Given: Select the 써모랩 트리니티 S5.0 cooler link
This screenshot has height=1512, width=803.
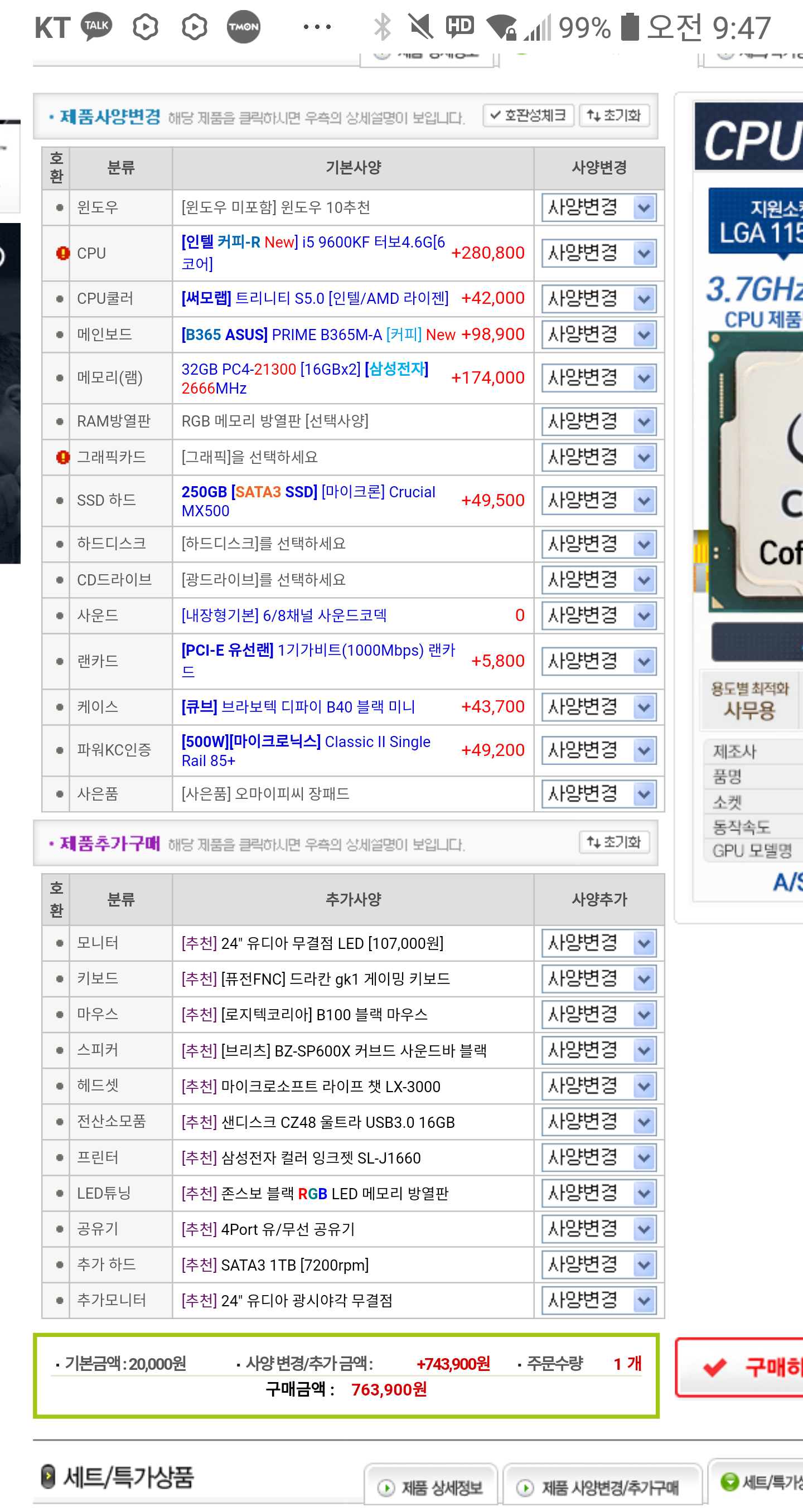Looking at the screenshot, I should [315, 298].
